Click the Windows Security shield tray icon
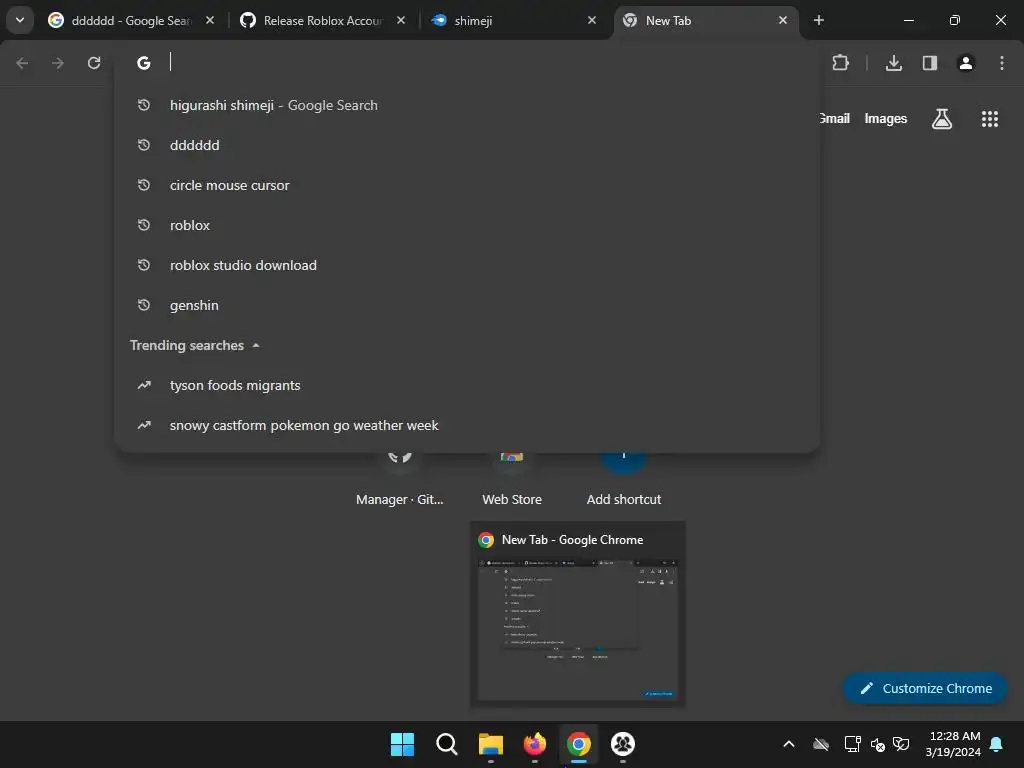The height and width of the screenshot is (768, 1024). (x=901, y=744)
